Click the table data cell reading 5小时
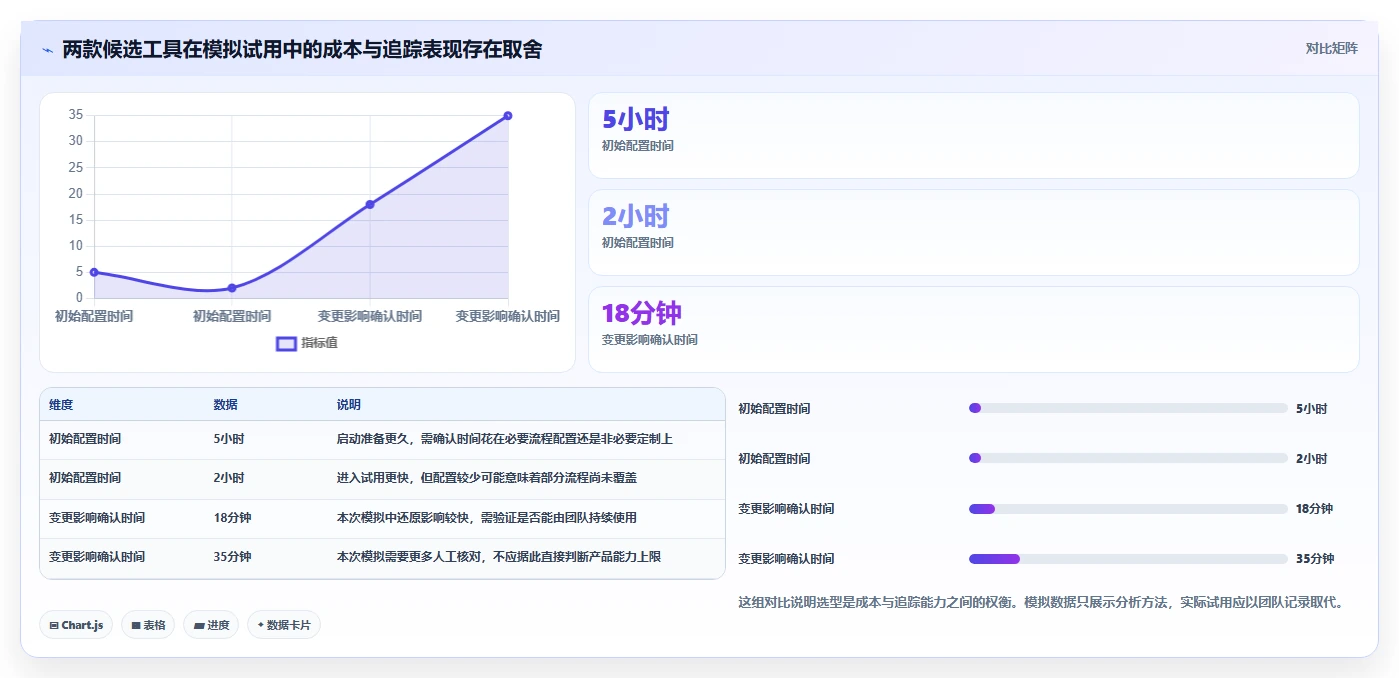The image size is (1399, 678). tap(229, 439)
